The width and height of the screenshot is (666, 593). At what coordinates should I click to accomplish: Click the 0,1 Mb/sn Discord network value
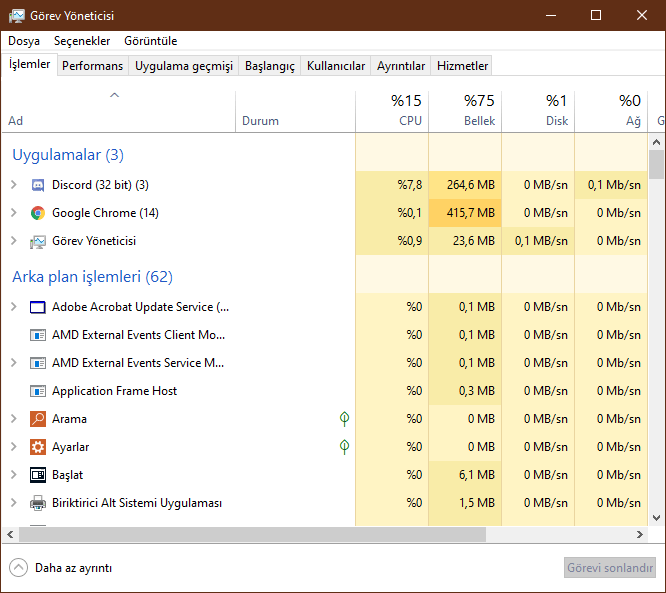point(614,185)
